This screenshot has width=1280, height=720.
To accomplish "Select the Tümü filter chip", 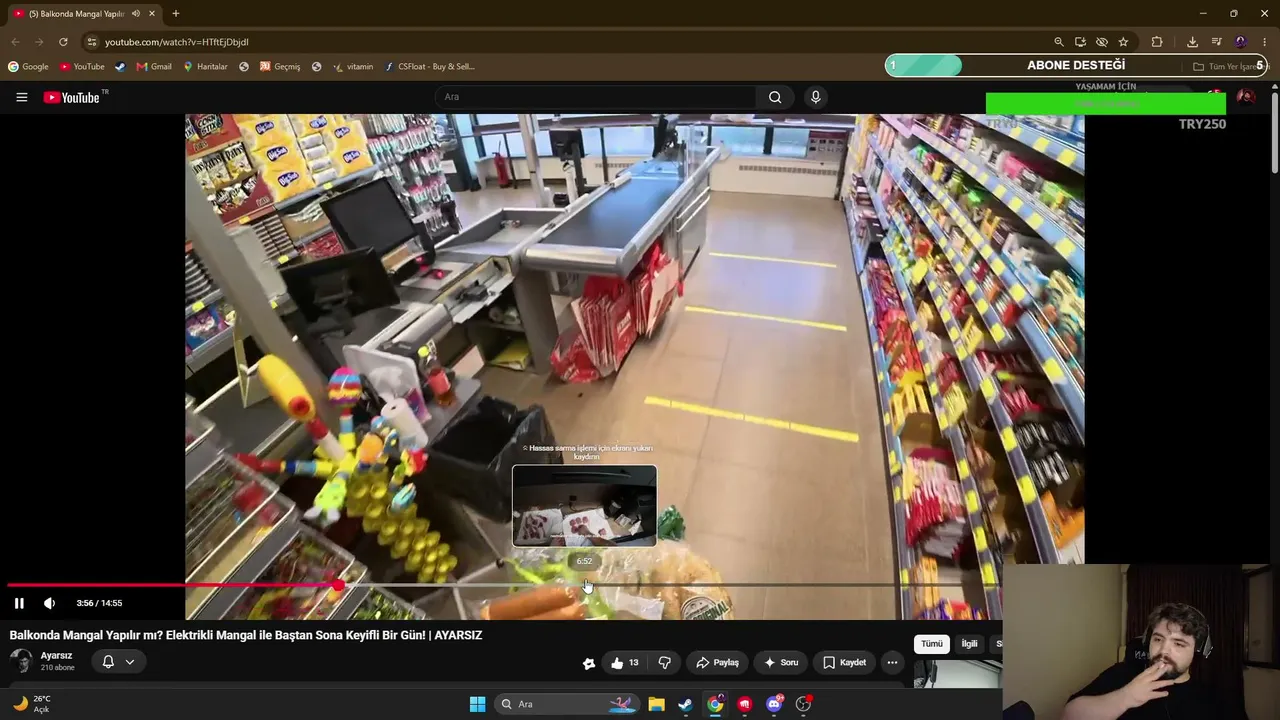I will click(x=932, y=644).
